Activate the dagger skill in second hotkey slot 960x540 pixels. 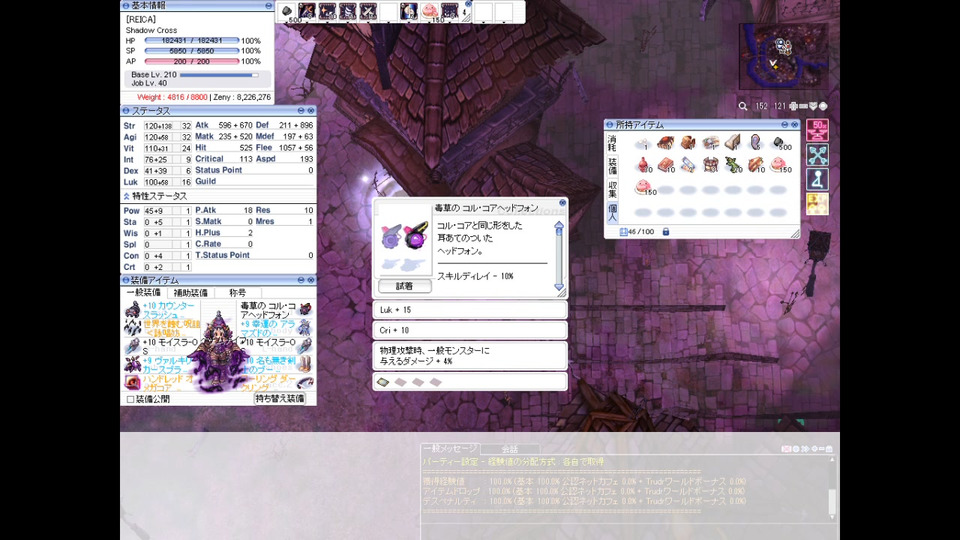307,11
